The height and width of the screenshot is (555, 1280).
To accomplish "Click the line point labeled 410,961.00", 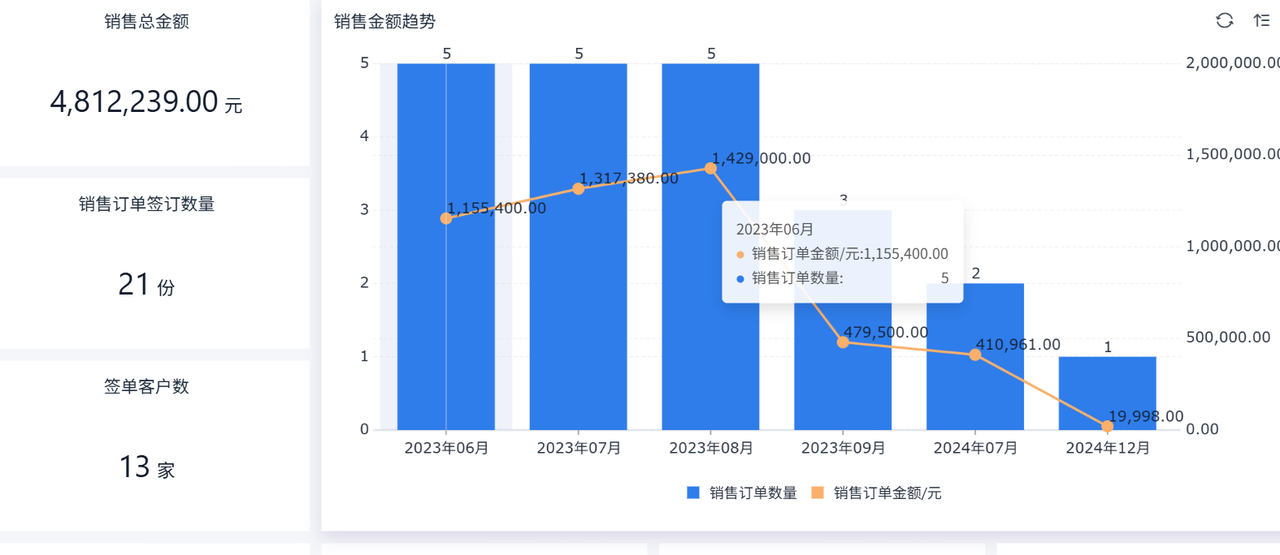I will pos(975,355).
